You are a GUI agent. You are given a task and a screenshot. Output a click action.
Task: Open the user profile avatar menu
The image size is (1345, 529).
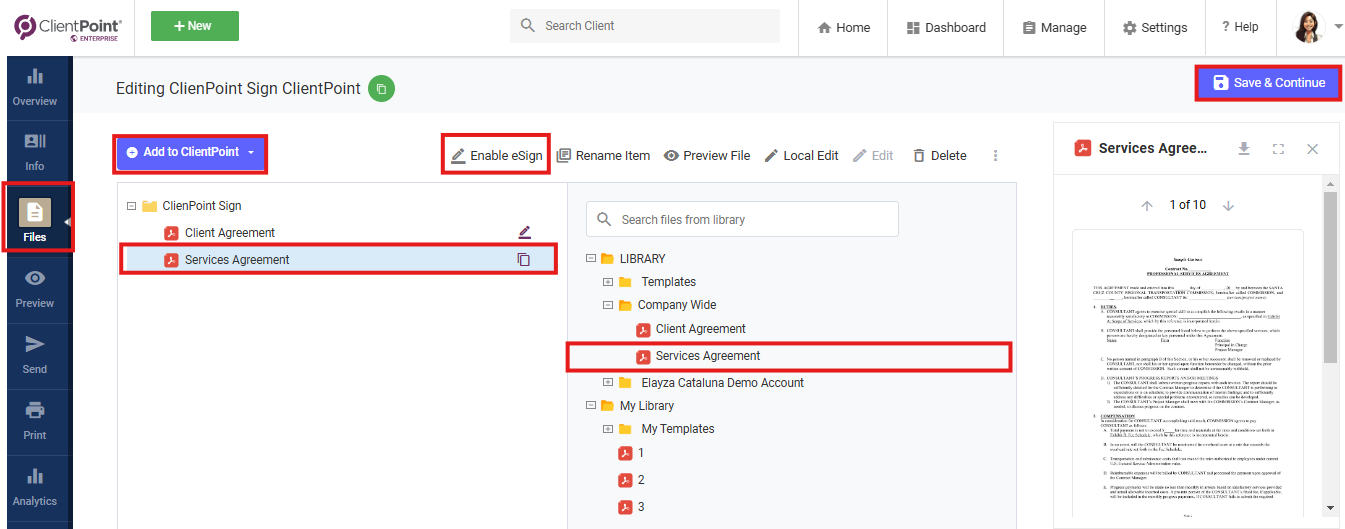click(1308, 27)
